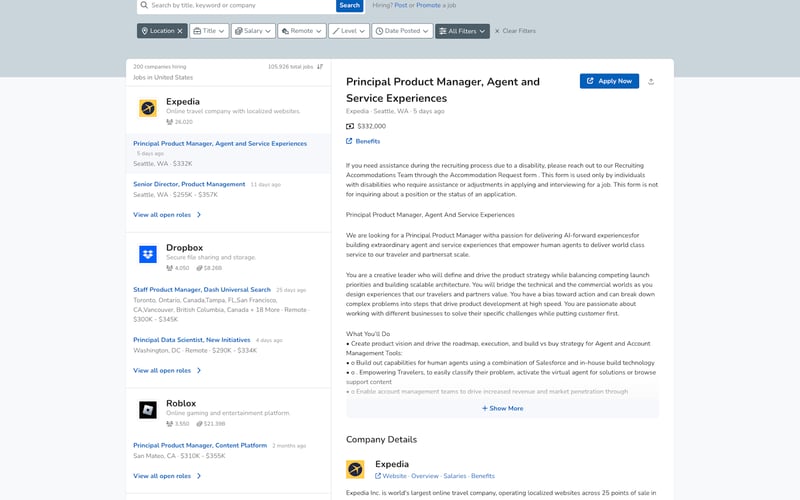Open the Benefits link under salary

point(363,141)
